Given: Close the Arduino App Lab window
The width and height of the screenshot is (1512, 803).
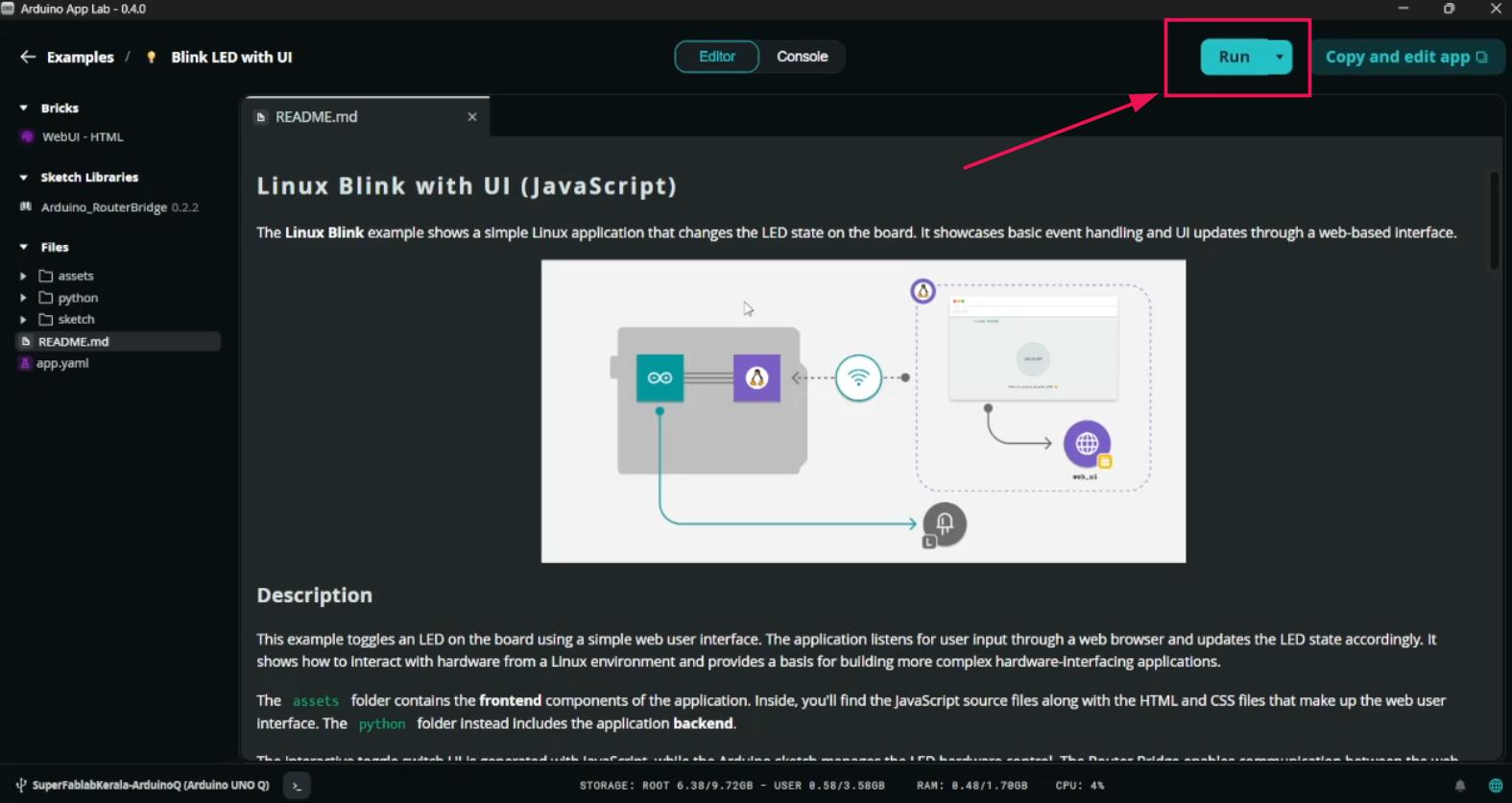Looking at the screenshot, I should pos(1496,9).
